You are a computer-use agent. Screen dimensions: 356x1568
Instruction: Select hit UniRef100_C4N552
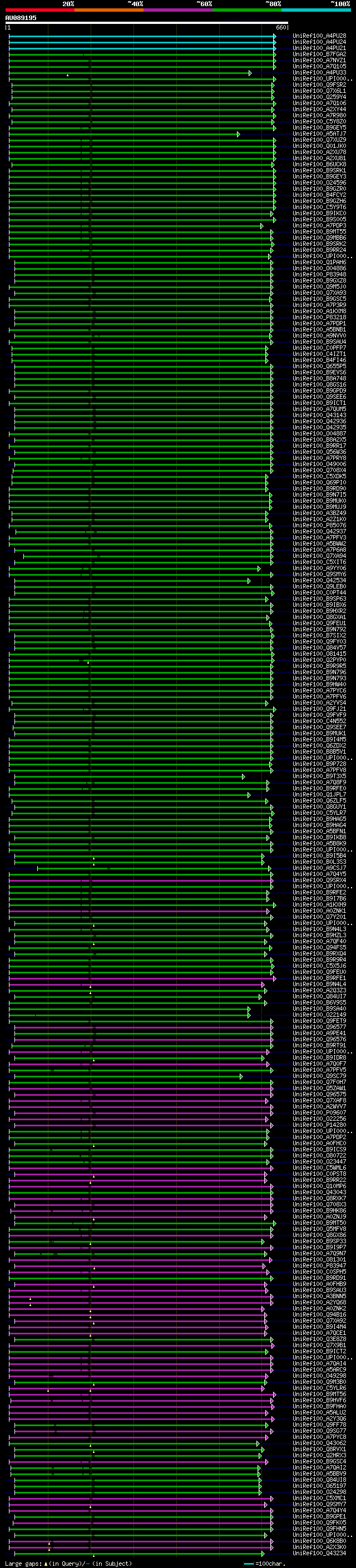click(319, 721)
